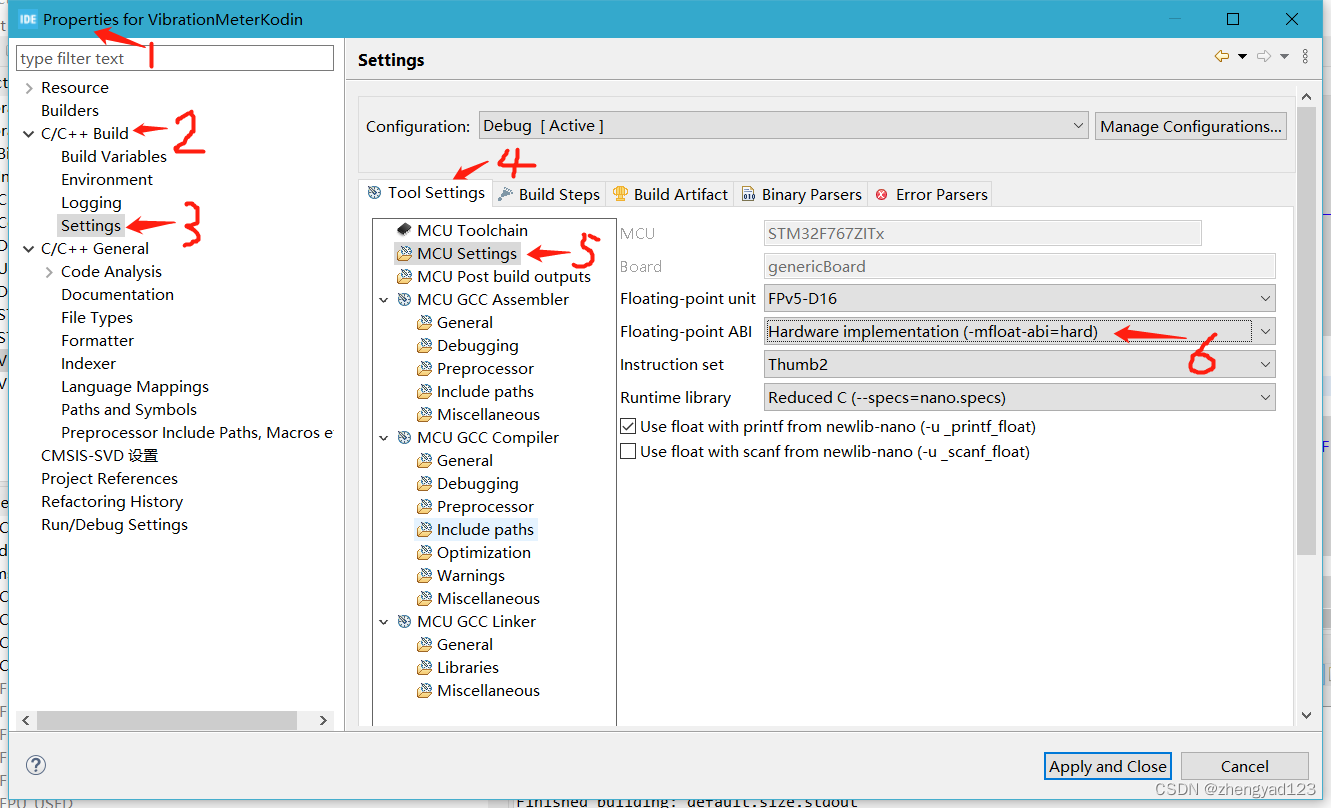Image resolution: width=1331 pixels, height=808 pixels.
Task: Select Refactoring History tree item
Action: click(112, 501)
